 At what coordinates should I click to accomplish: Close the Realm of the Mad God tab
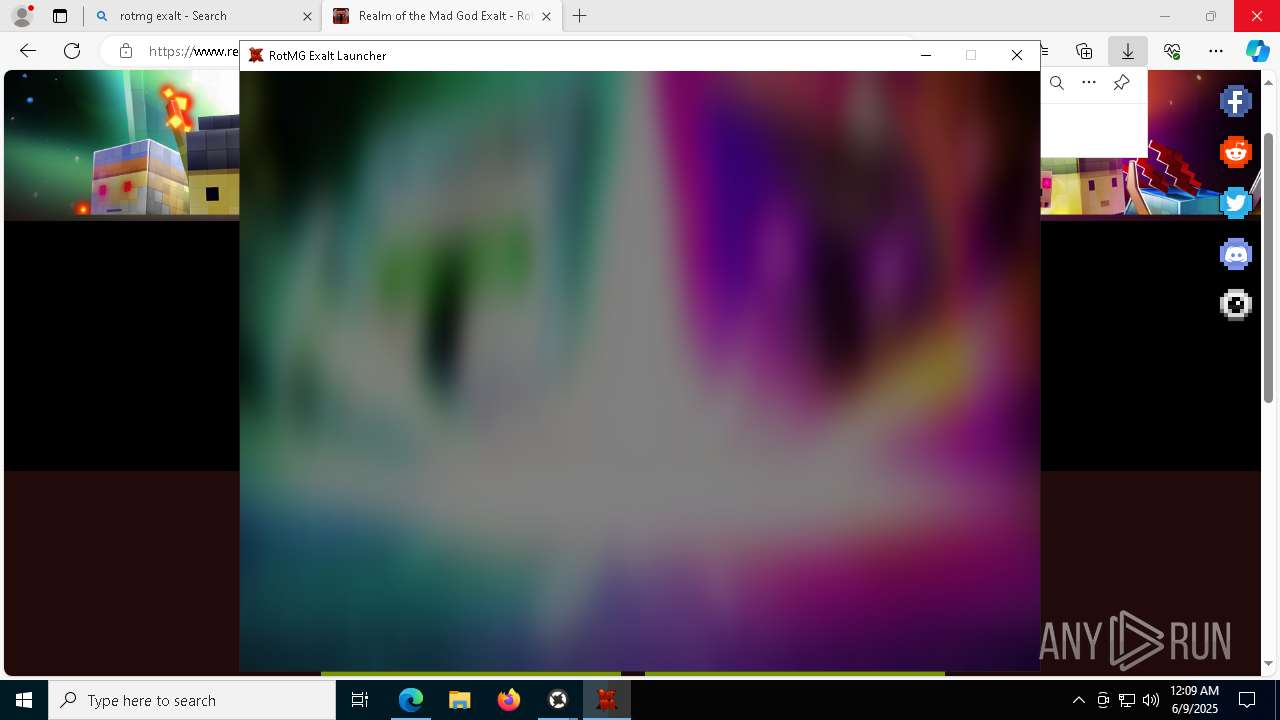tap(546, 16)
